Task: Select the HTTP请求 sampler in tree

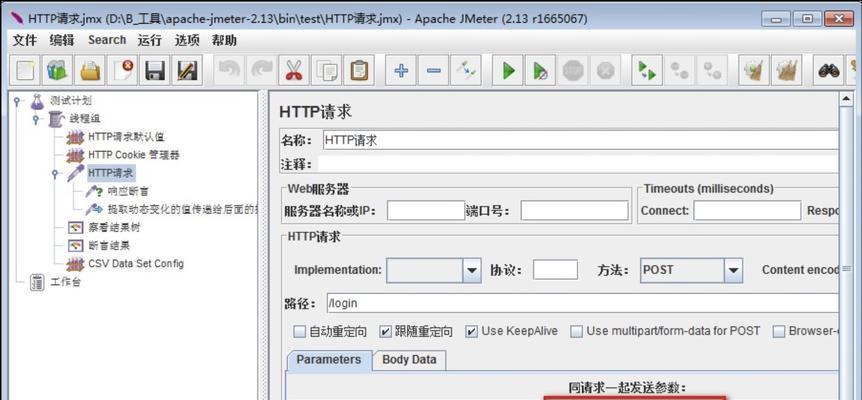Action: pyautogui.click(x=111, y=174)
